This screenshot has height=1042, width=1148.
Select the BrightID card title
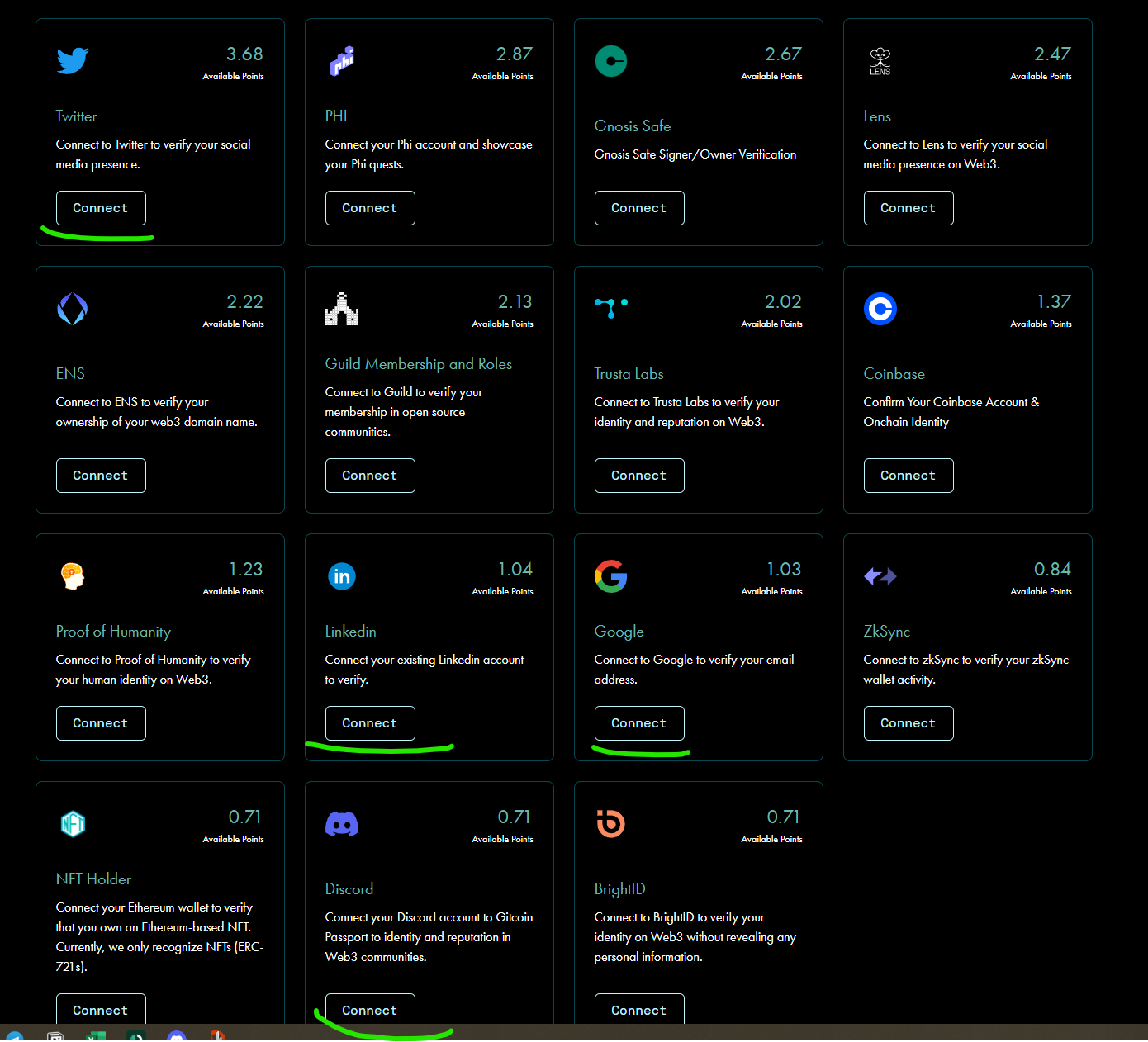(619, 889)
